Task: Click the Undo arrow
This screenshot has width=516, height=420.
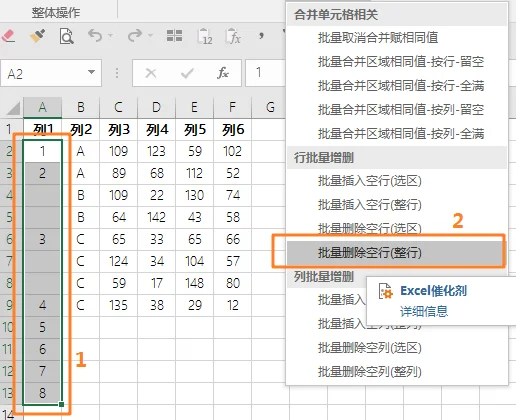Action: (x=95, y=35)
